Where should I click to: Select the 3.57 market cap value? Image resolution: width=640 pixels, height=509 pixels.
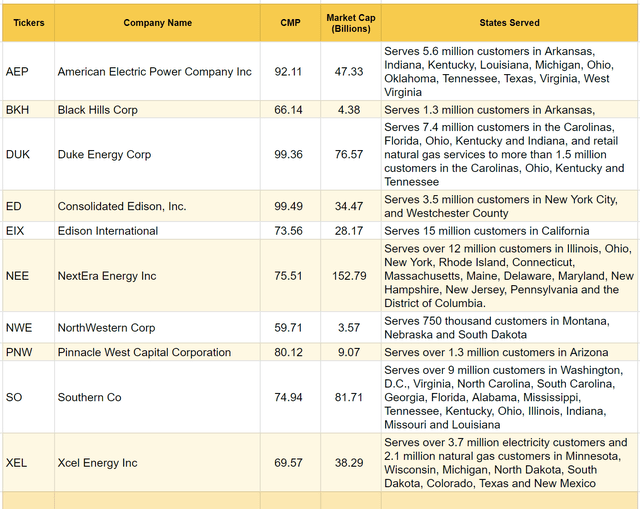[351, 327]
